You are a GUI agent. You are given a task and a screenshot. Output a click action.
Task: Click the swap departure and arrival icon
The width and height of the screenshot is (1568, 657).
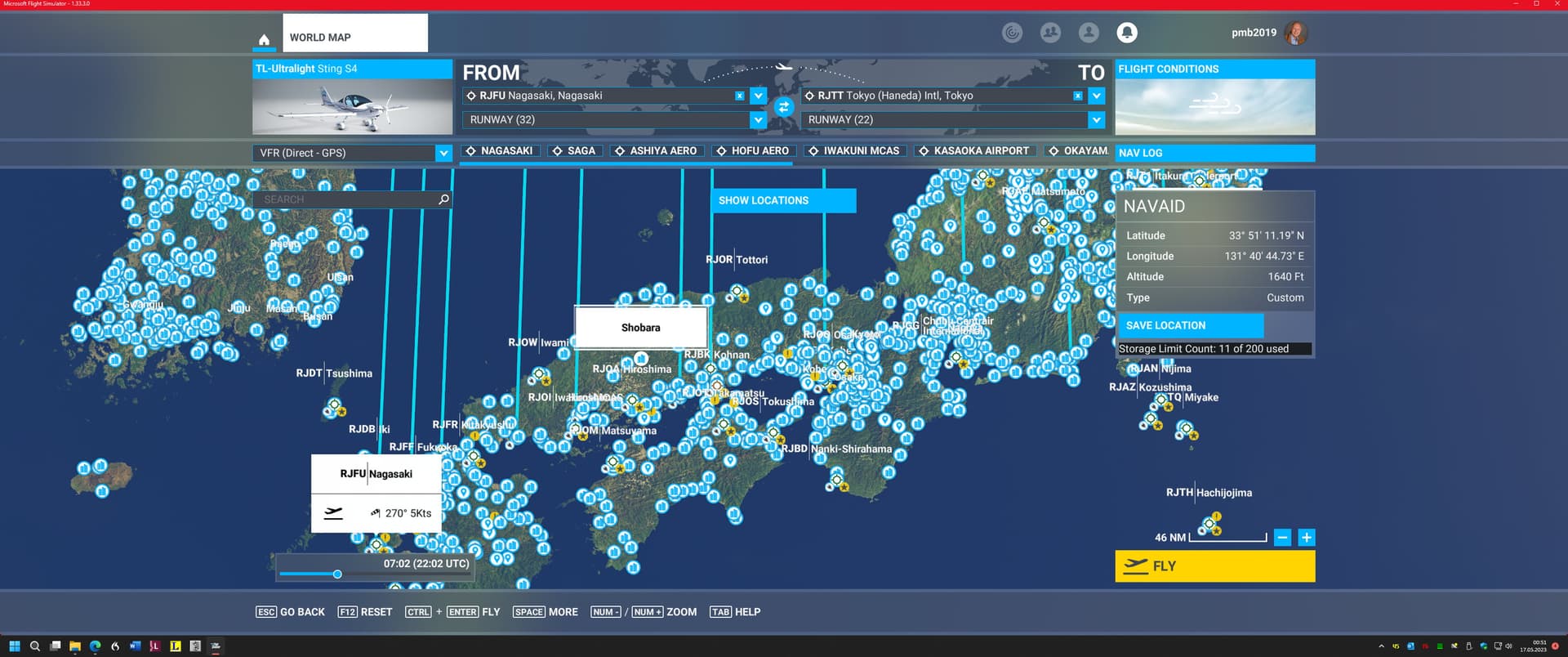(x=783, y=107)
